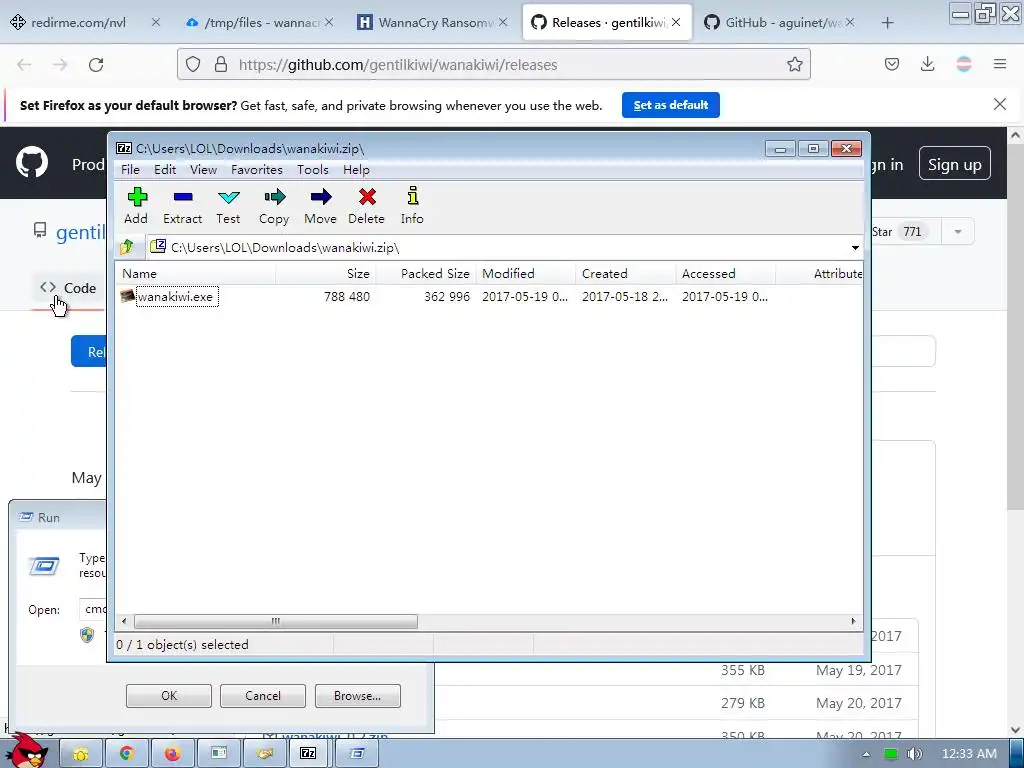Open the Start menu bird icon
1024x768 pixels.
click(x=27, y=751)
